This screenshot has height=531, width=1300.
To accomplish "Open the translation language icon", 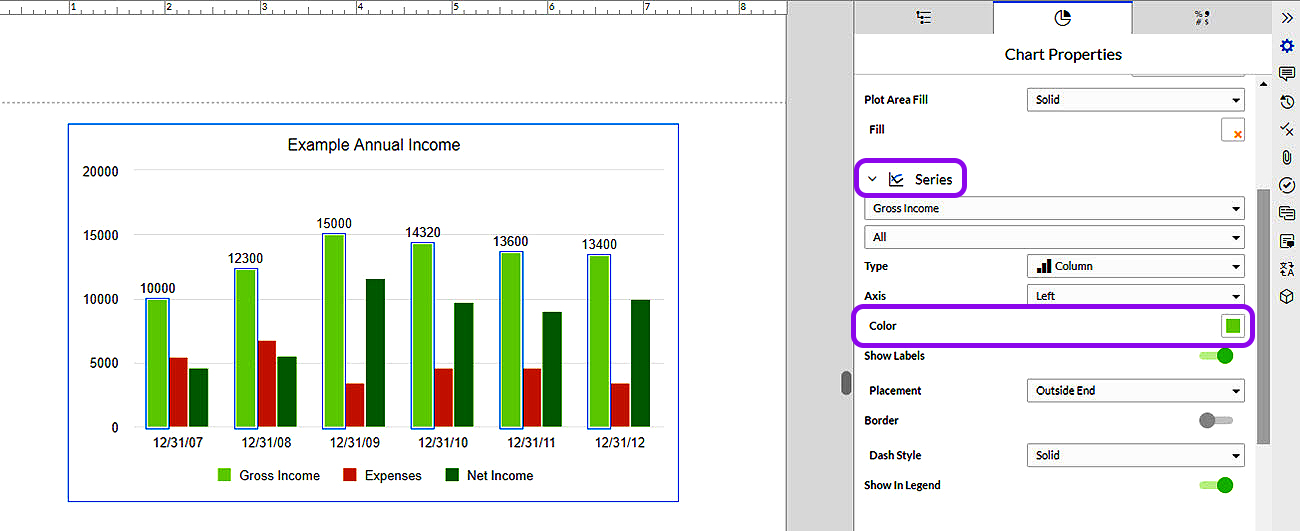I will click(1287, 269).
